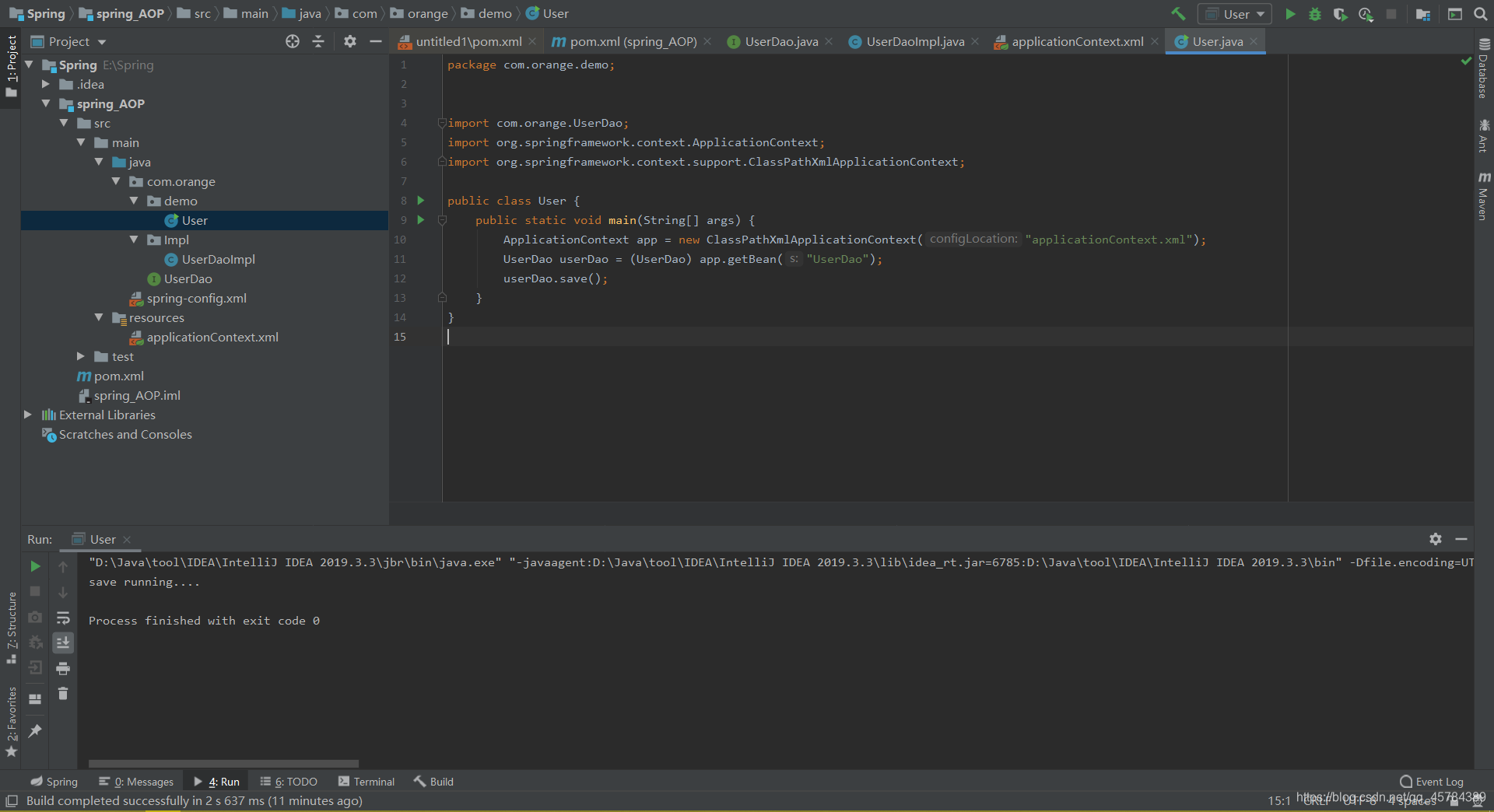Click the Dump Threads camera icon

pyautogui.click(x=35, y=617)
